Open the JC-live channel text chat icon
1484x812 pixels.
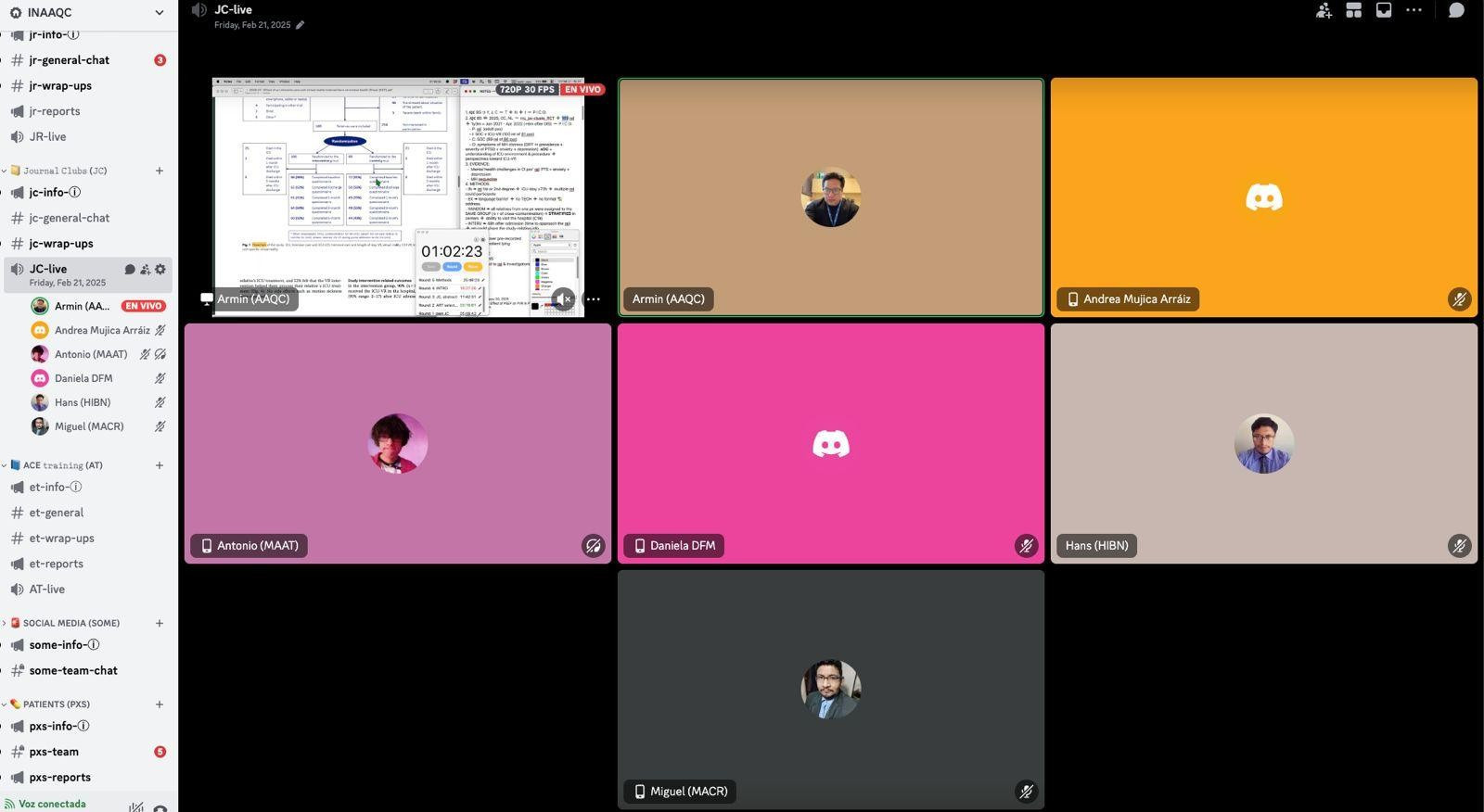130,270
